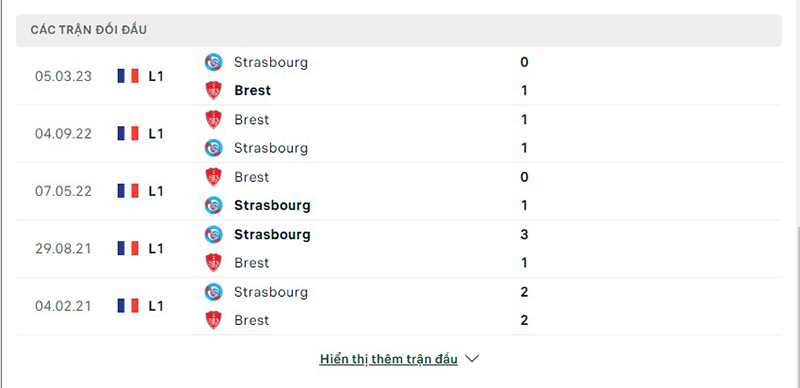Click Strasbourg crest in 05.03.23 match

213,62
